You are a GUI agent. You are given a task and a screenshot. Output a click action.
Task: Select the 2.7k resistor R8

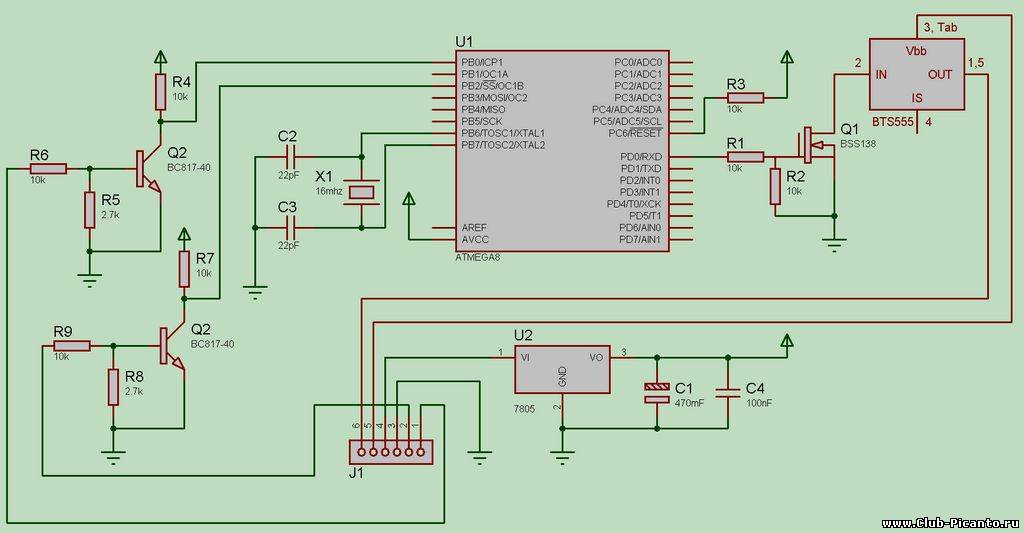[113, 387]
